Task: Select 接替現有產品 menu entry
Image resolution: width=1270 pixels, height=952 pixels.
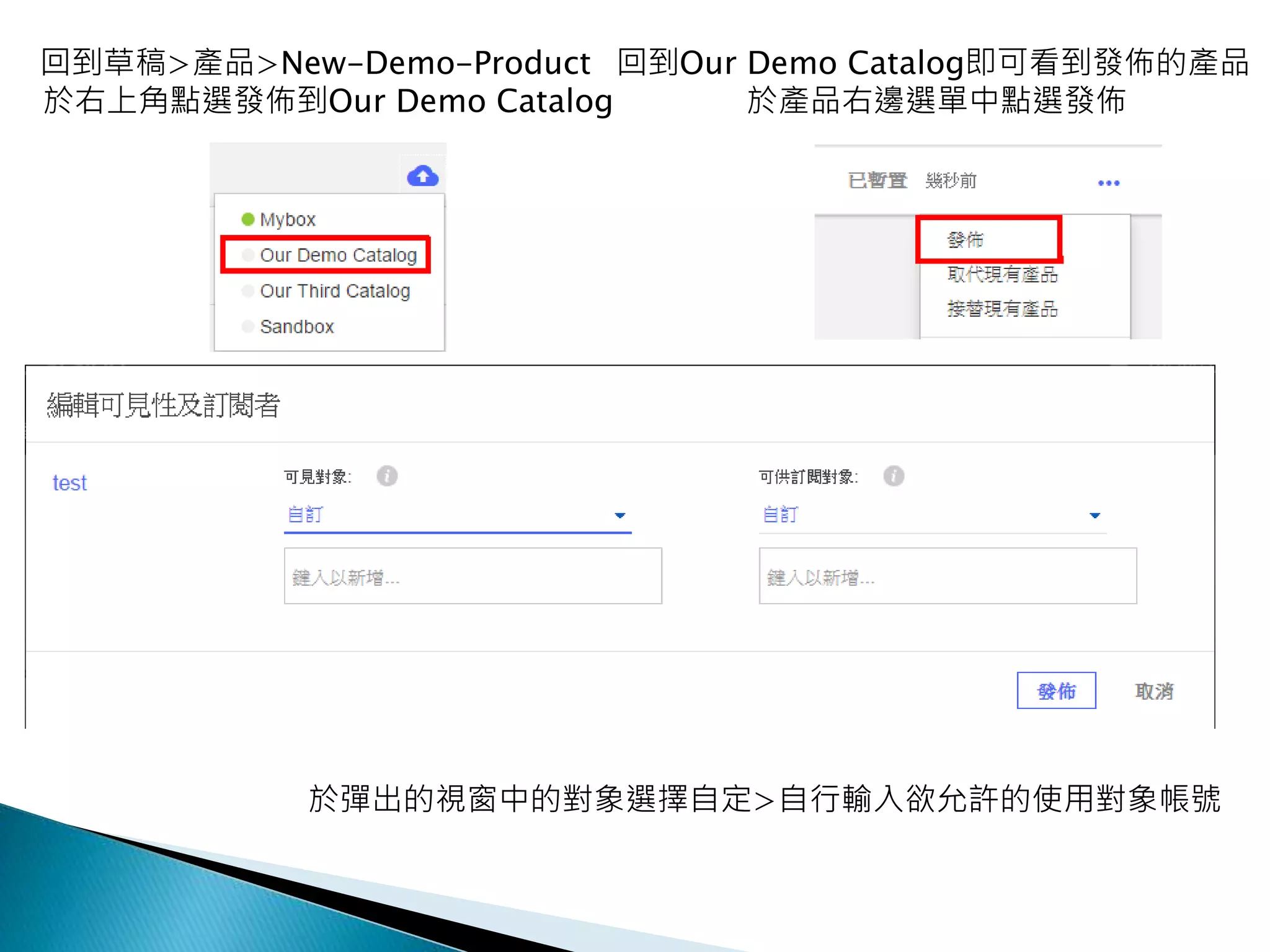Action: click(x=1002, y=309)
